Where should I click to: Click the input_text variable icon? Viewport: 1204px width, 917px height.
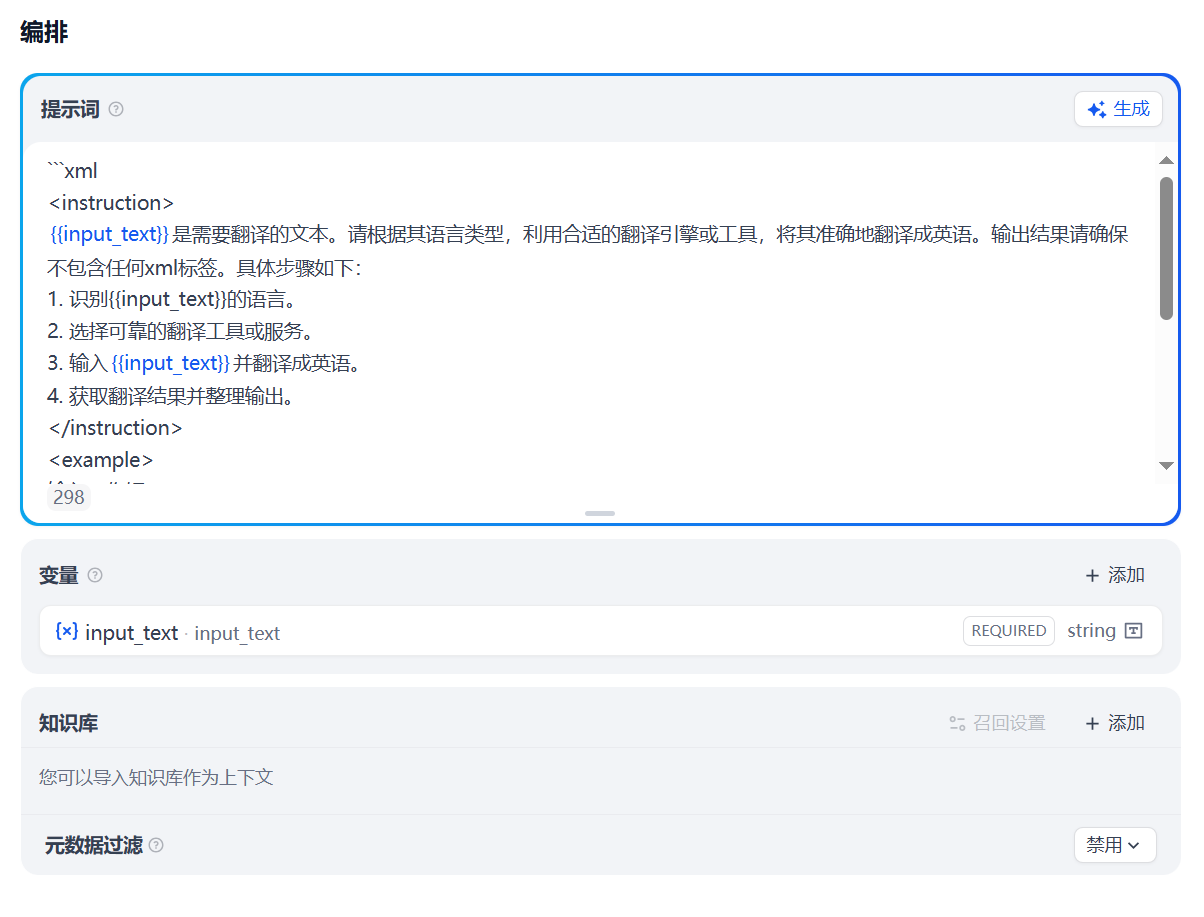67,631
